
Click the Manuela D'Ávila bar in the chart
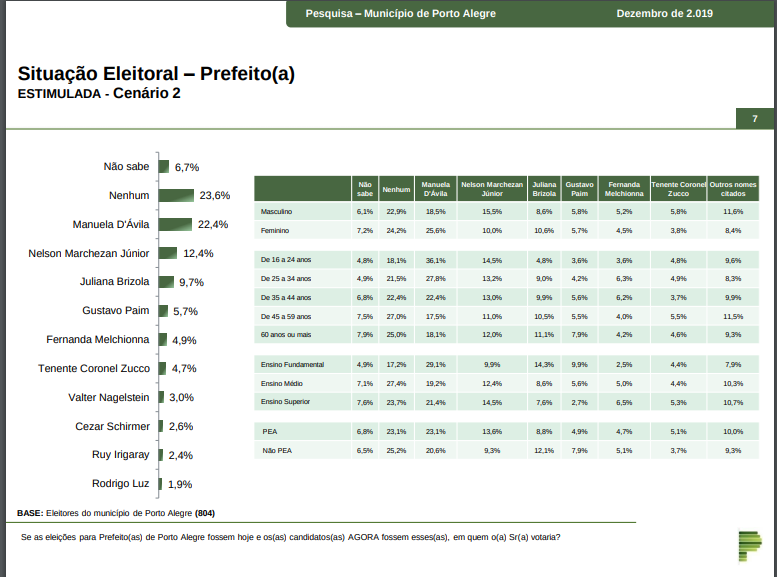pyautogui.click(x=175, y=224)
